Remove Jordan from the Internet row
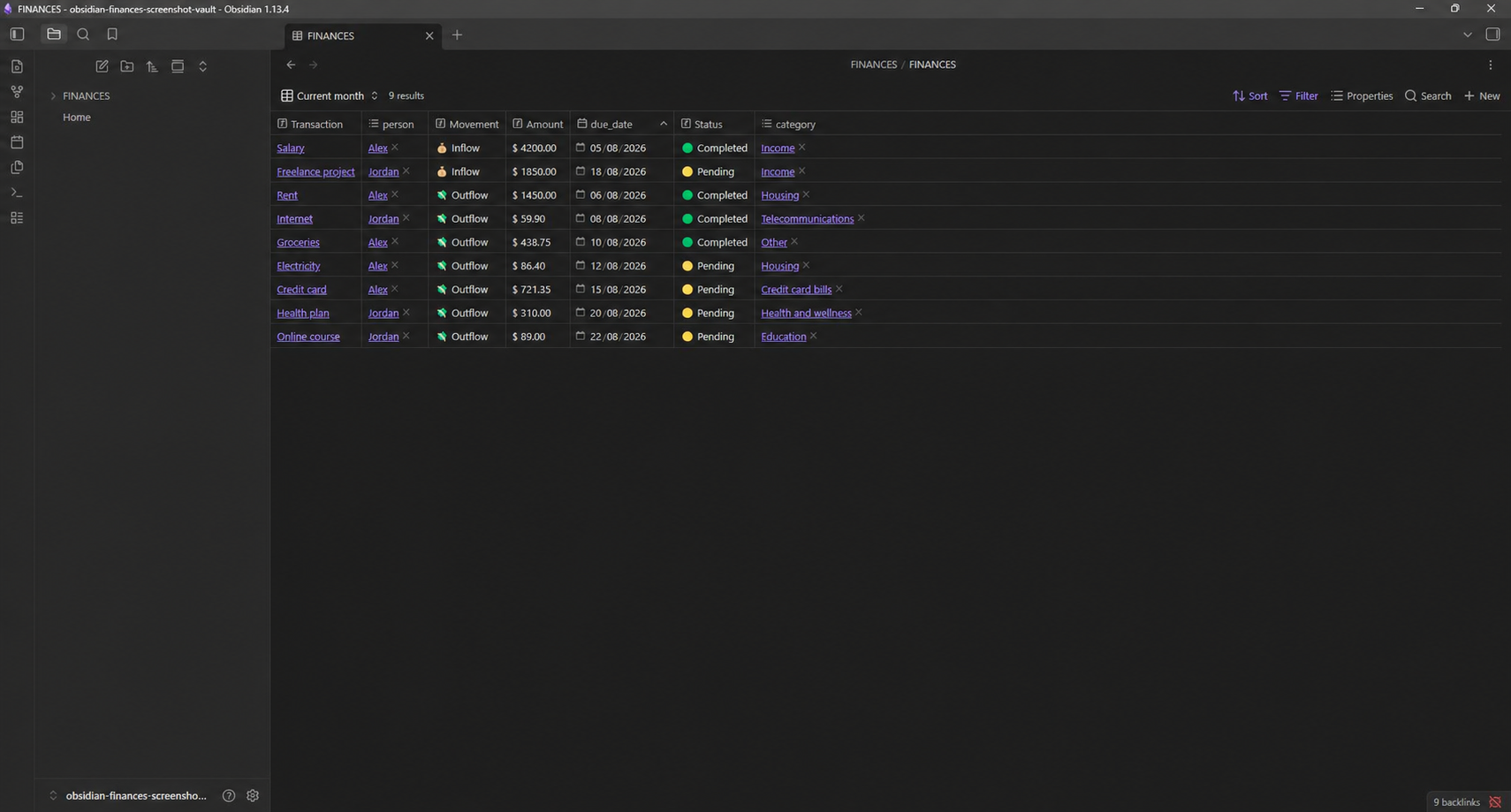1511x812 pixels. [406, 218]
